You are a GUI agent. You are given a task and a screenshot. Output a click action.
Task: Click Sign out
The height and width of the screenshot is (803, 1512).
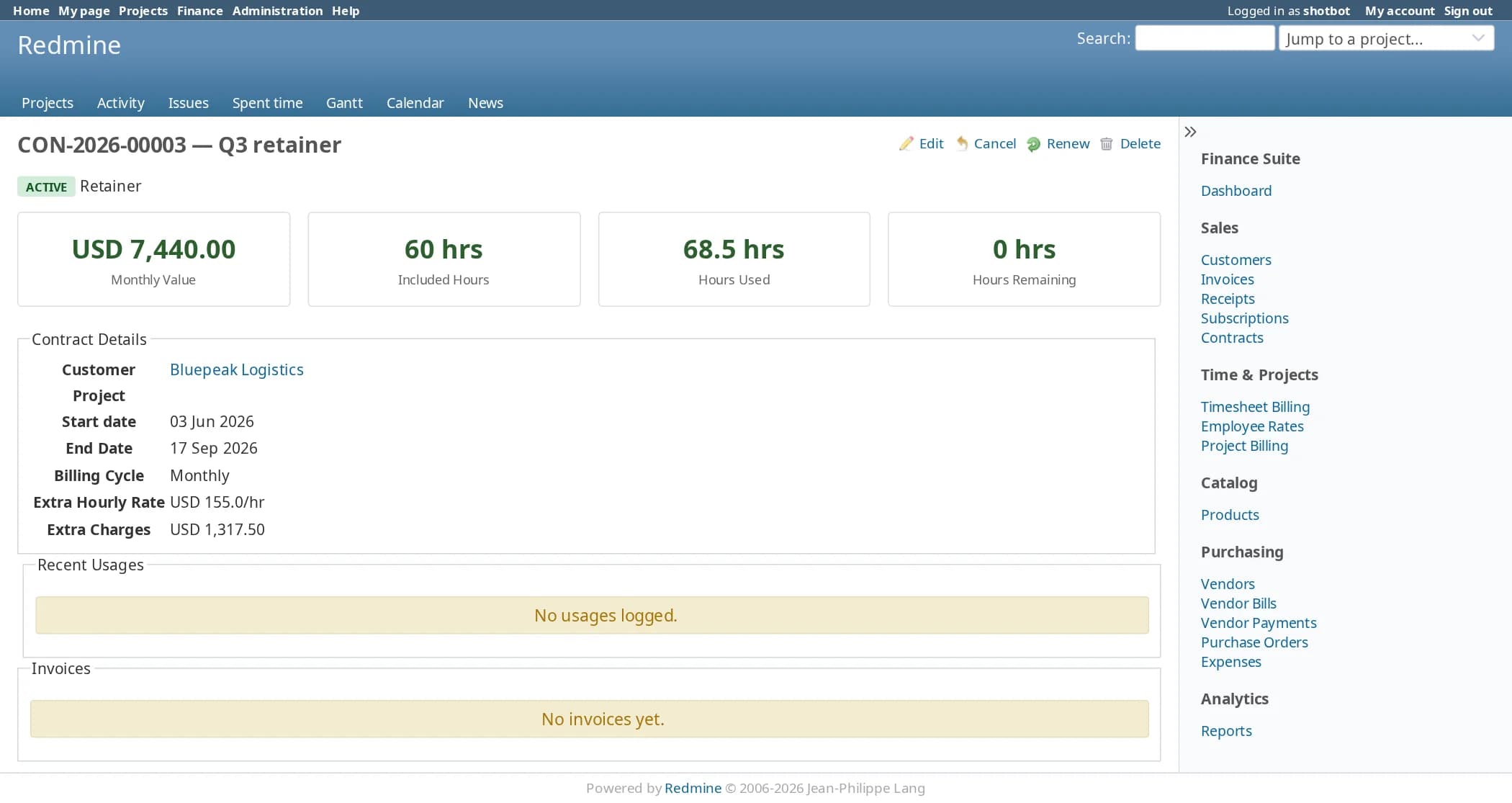click(1468, 11)
